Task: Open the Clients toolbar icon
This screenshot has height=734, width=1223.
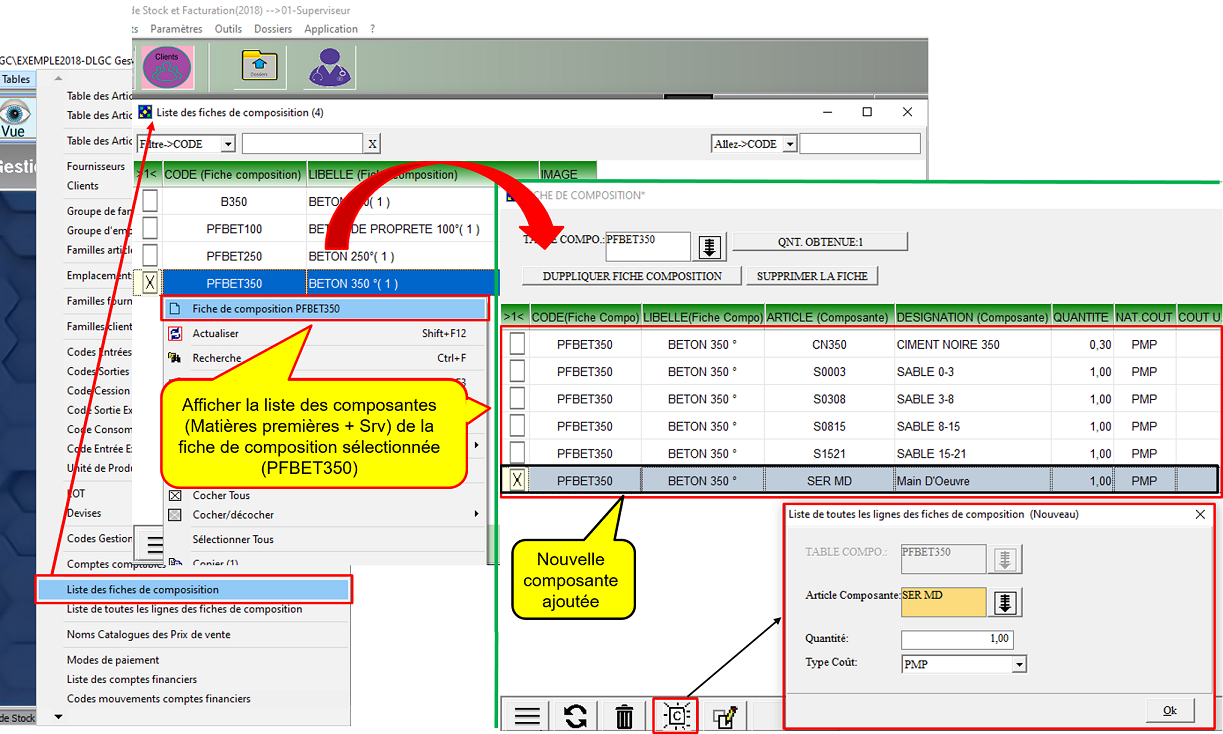Action: pyautogui.click(x=166, y=66)
